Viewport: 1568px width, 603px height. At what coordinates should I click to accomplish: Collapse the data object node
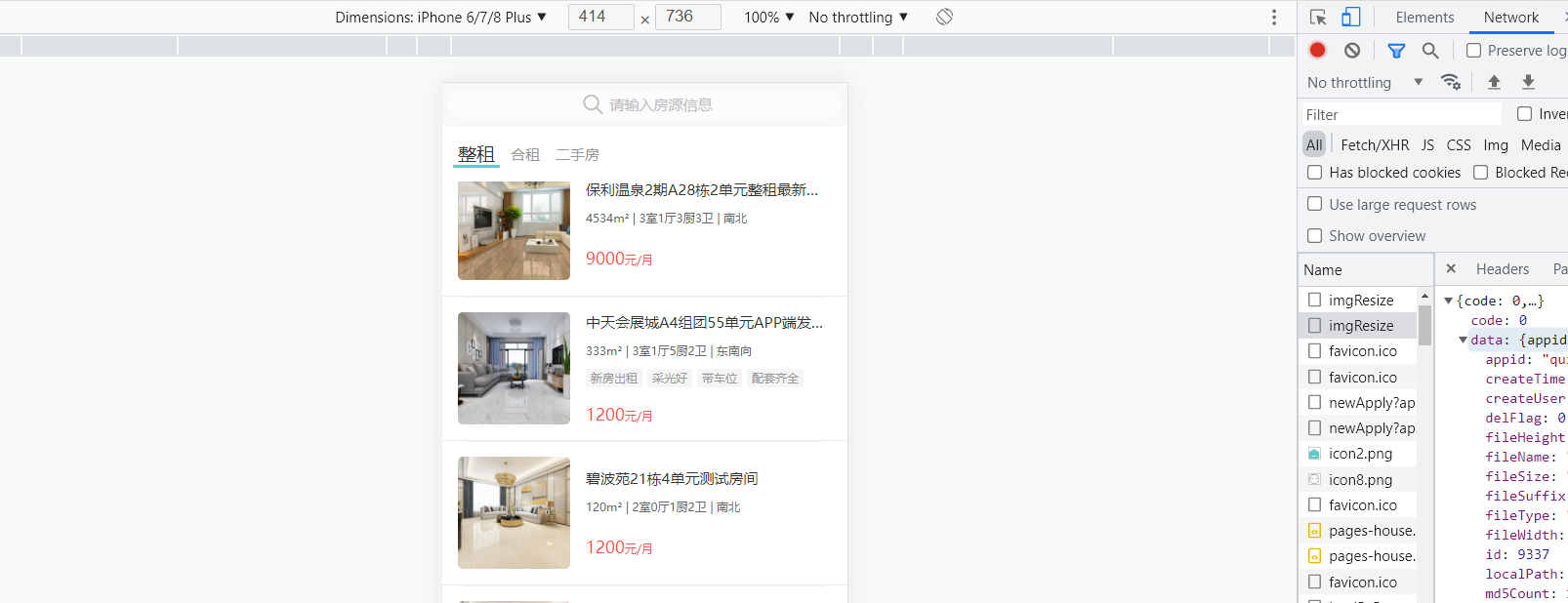pyautogui.click(x=1463, y=341)
